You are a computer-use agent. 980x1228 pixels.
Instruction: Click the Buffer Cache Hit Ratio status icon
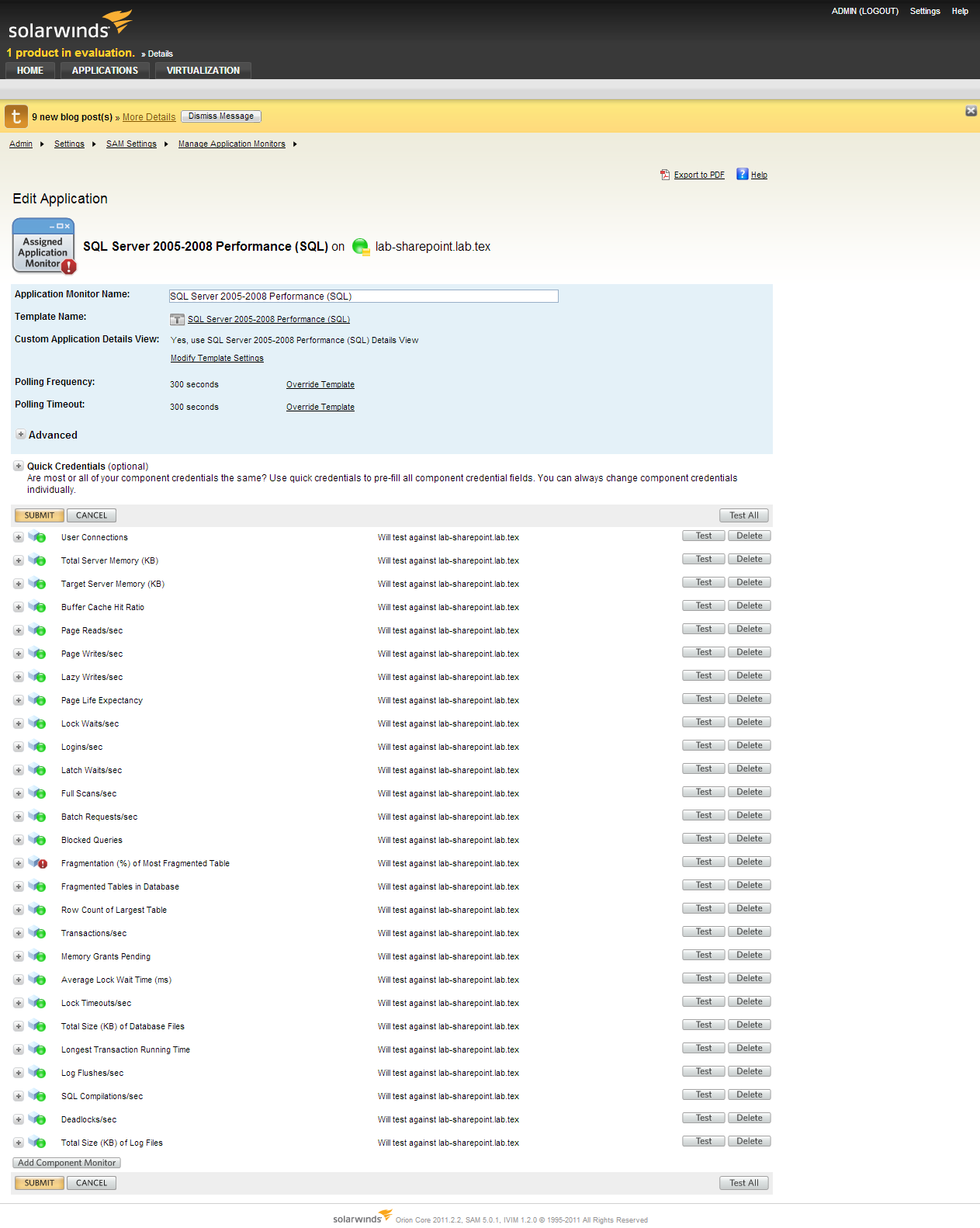[37, 607]
